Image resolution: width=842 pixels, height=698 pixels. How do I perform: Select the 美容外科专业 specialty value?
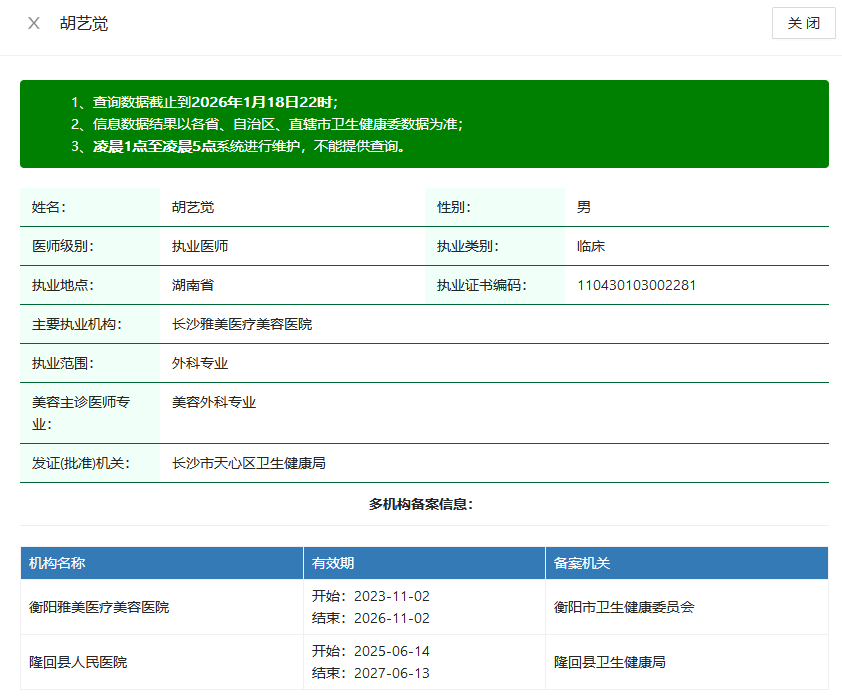(214, 402)
